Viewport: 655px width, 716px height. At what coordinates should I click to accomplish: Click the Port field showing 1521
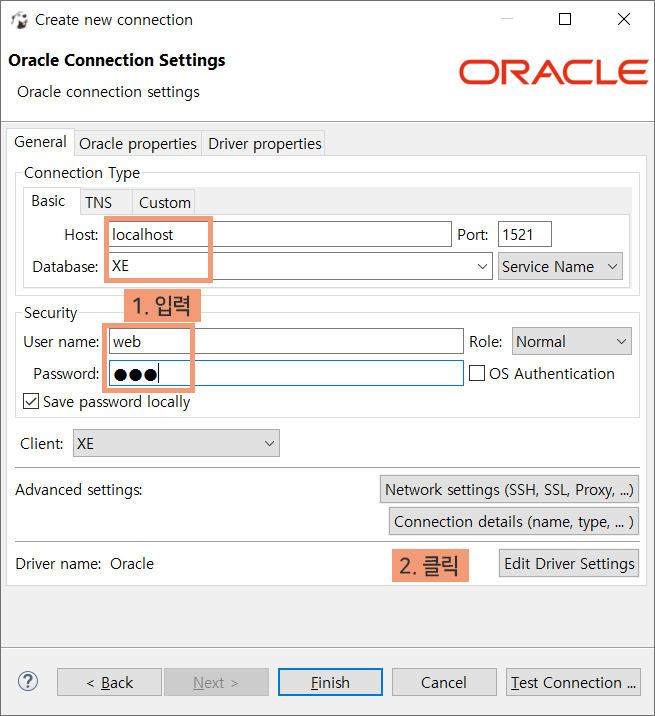coord(525,234)
